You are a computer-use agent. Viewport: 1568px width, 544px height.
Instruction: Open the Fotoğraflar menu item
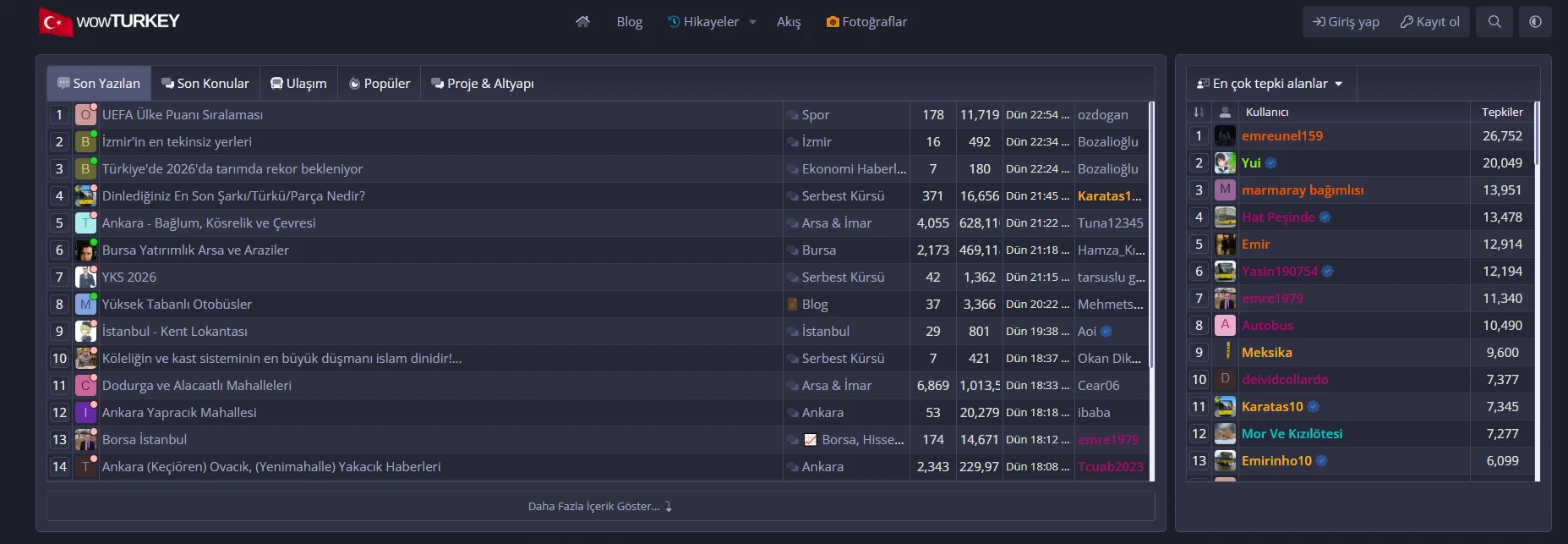(866, 22)
